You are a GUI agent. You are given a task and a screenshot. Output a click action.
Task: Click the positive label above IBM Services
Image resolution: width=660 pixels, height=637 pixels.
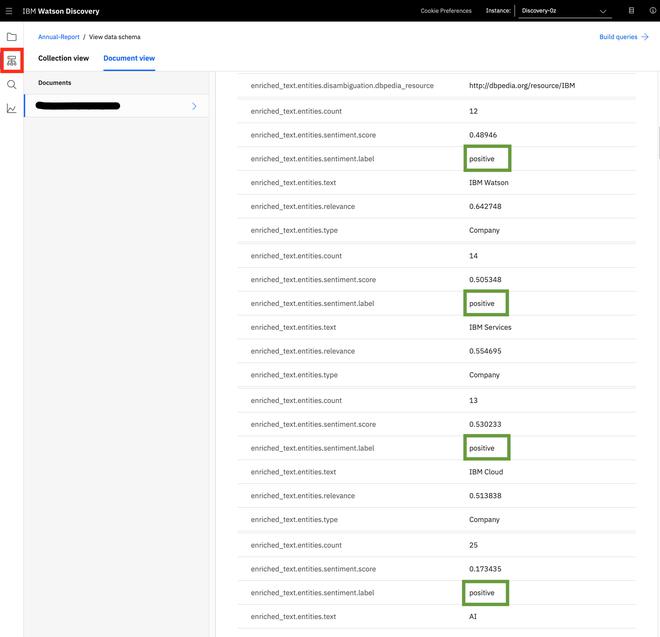482,304
